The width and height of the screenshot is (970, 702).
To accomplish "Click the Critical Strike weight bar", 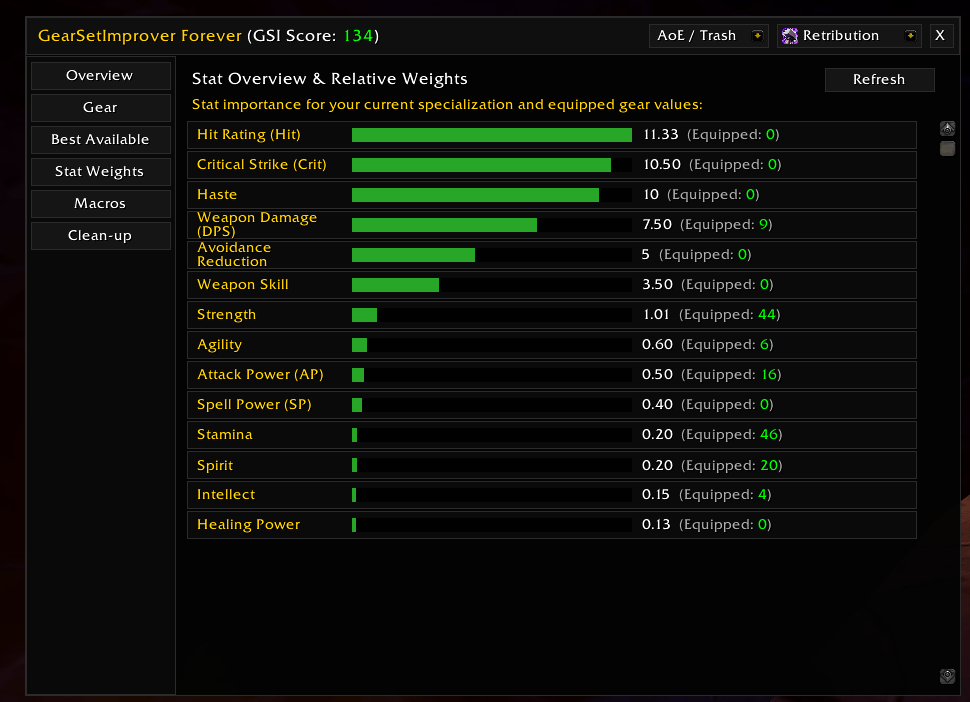I will coord(492,165).
